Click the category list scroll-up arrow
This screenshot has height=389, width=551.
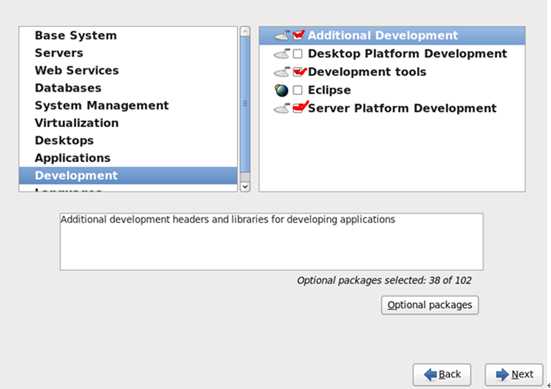point(245,32)
